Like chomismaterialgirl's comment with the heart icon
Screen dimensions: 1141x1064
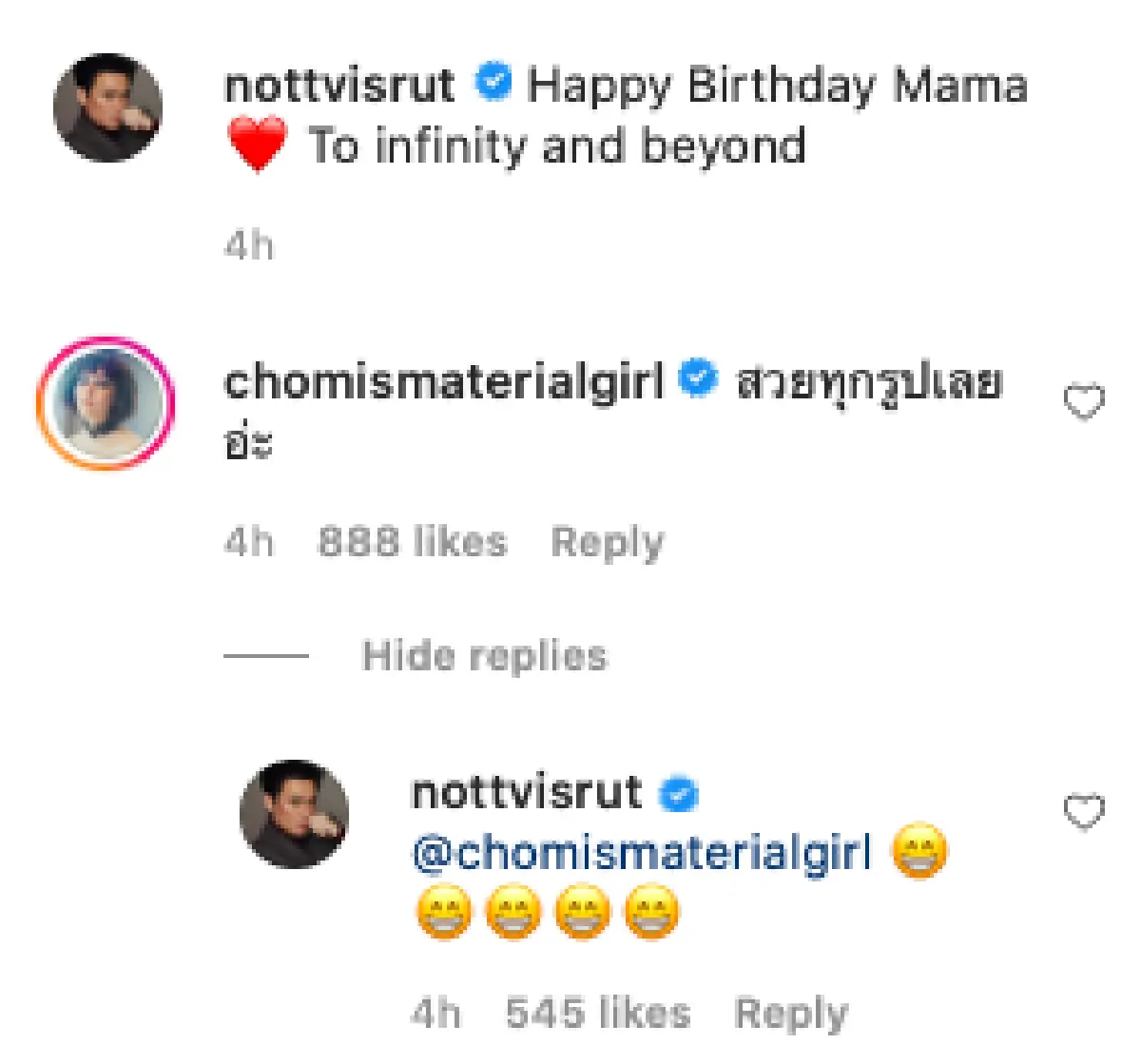coord(1083,402)
